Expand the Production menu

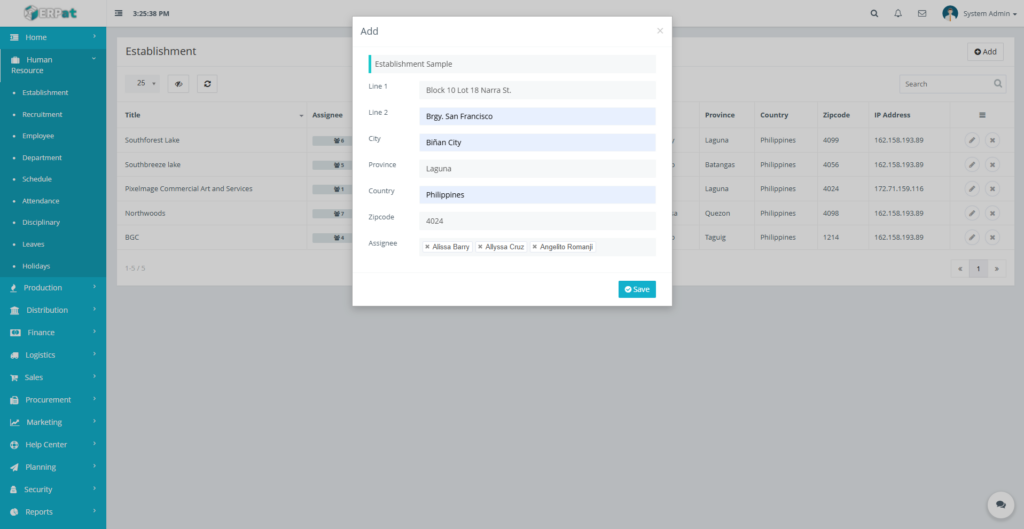pos(53,288)
